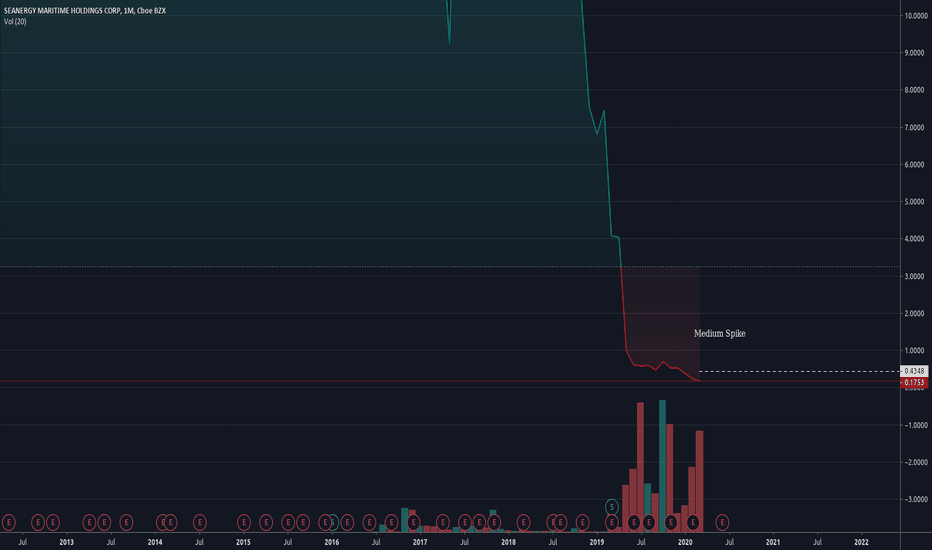Select the Medium Spike text annotation
The width and height of the screenshot is (932, 550).
point(720,334)
